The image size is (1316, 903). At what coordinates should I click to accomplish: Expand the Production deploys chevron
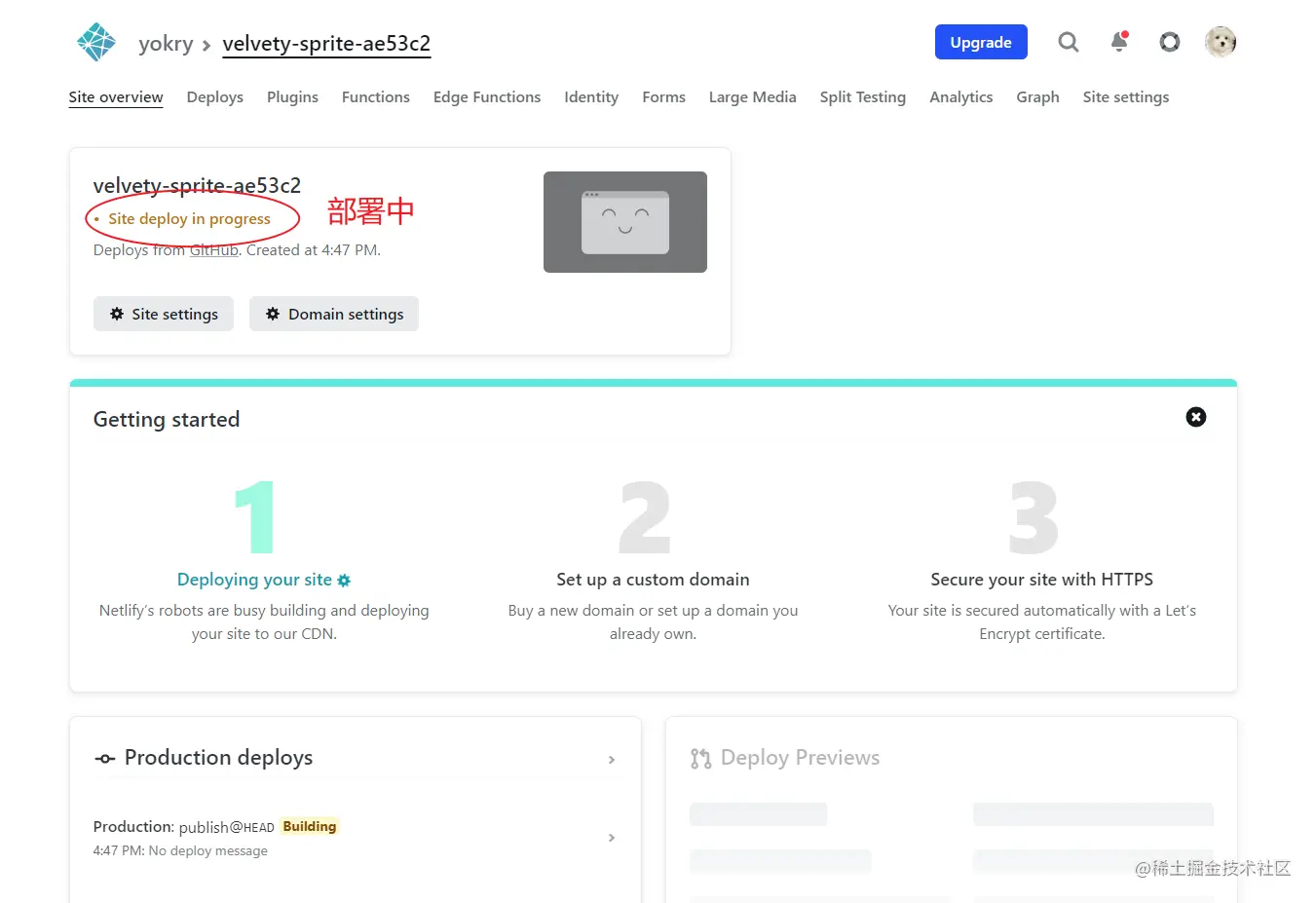click(612, 760)
